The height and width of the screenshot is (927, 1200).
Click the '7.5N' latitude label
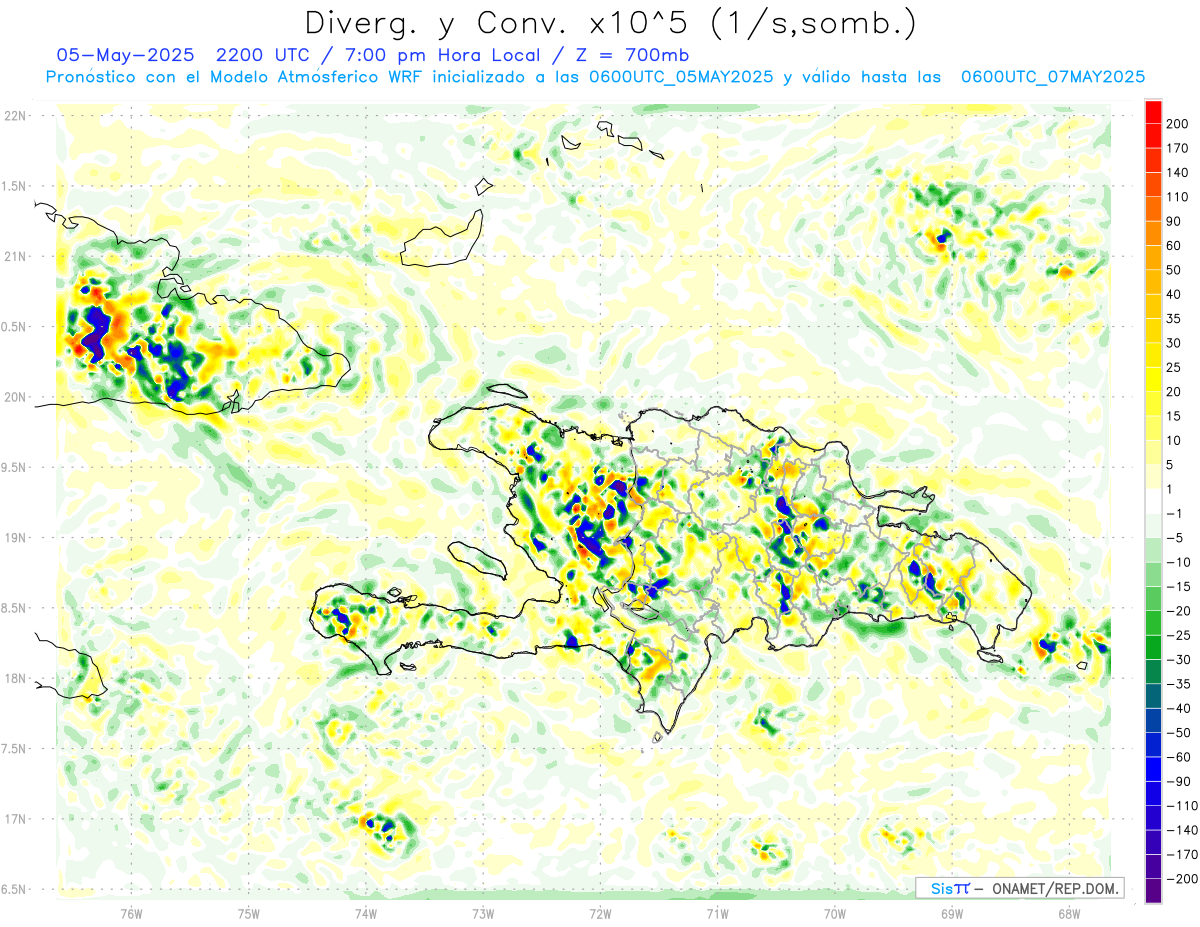pyautogui.click(x=14, y=748)
